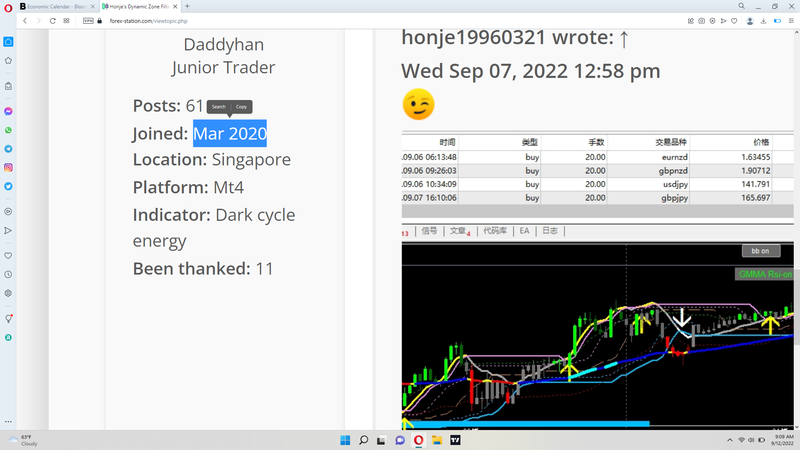
Task: Select the 日志 tab in terminal image
Action: click(549, 231)
